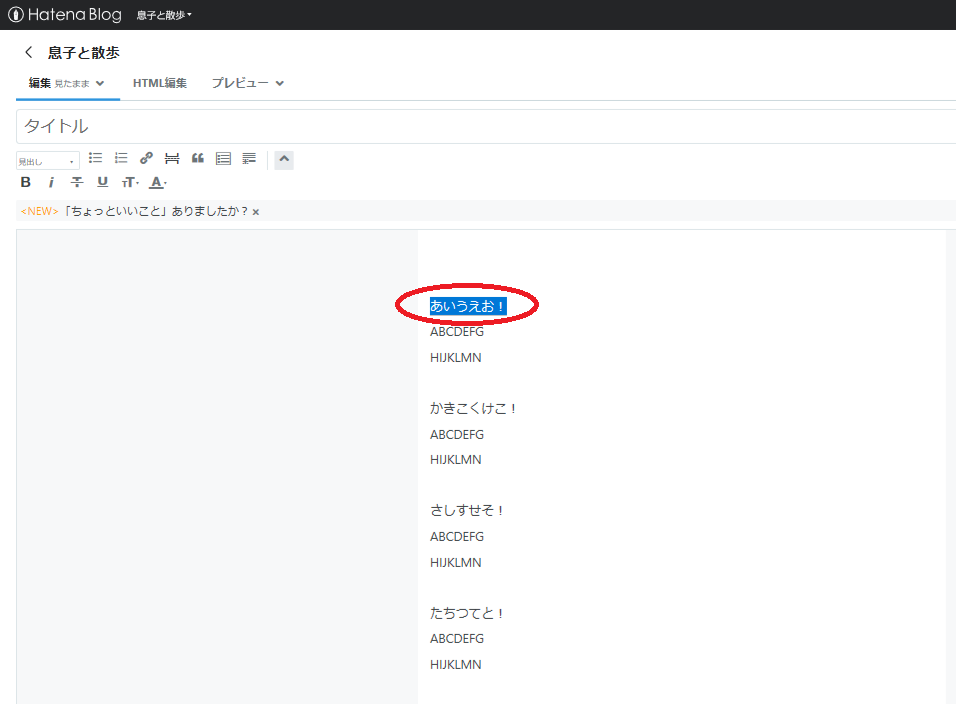Click HIJKLMN under さしすせそ!

click(x=455, y=563)
